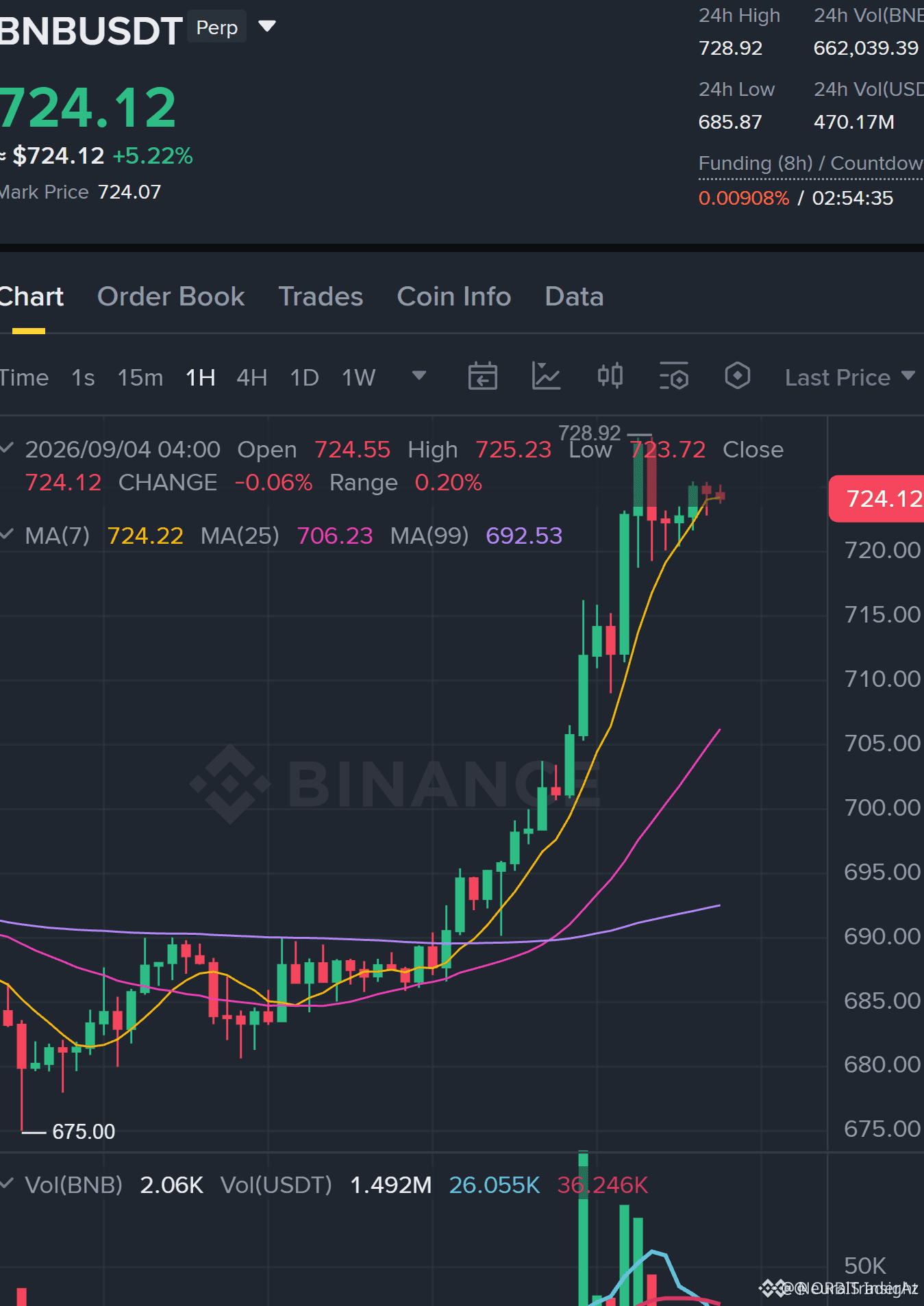Viewport: 924px width, 1306px height.
Task: Switch the candlestick chart style icon
Action: [x=610, y=375]
